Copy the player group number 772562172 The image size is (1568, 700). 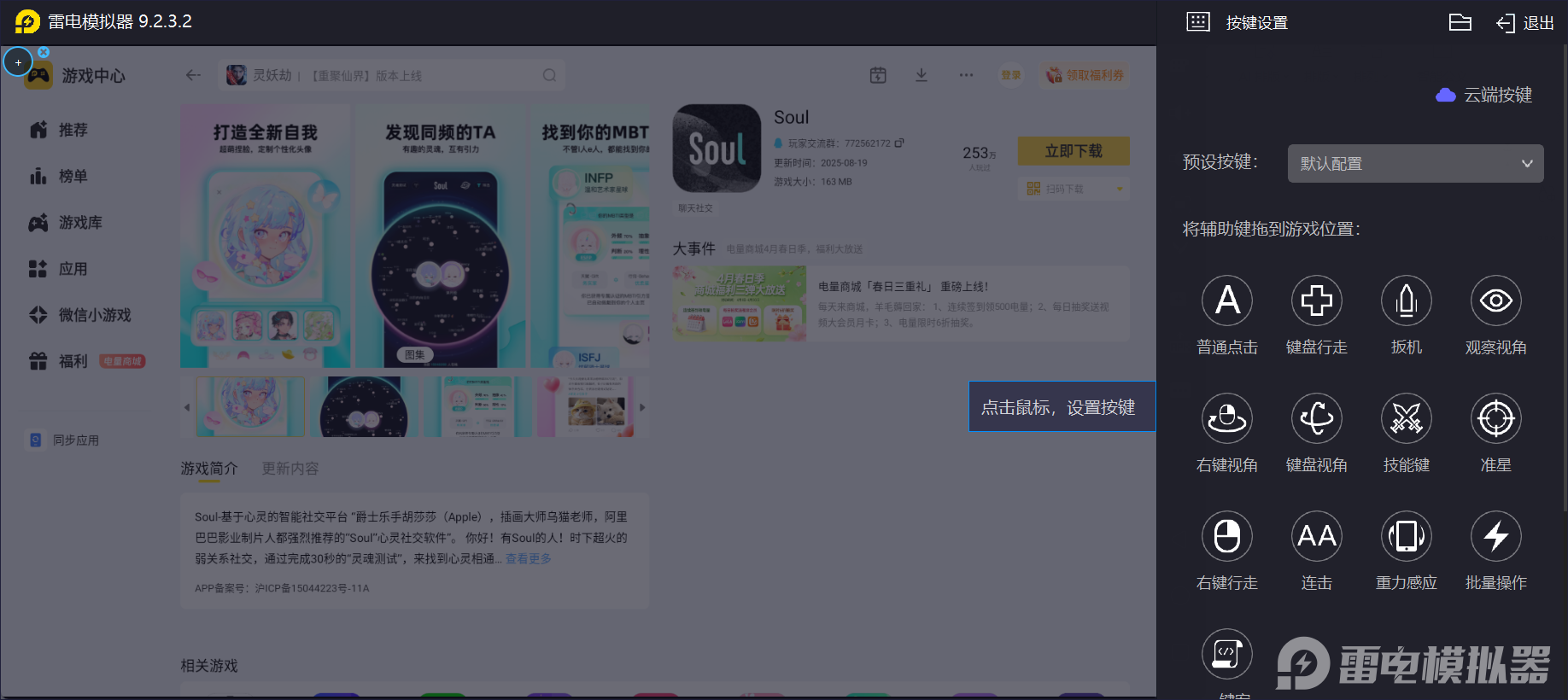pos(899,143)
